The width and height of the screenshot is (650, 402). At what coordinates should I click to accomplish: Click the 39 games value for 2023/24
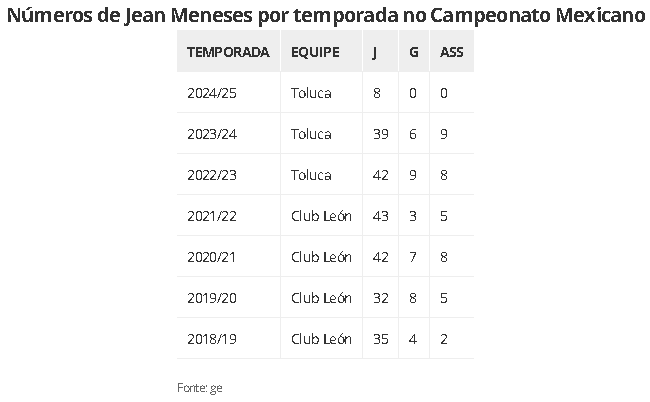click(381, 134)
